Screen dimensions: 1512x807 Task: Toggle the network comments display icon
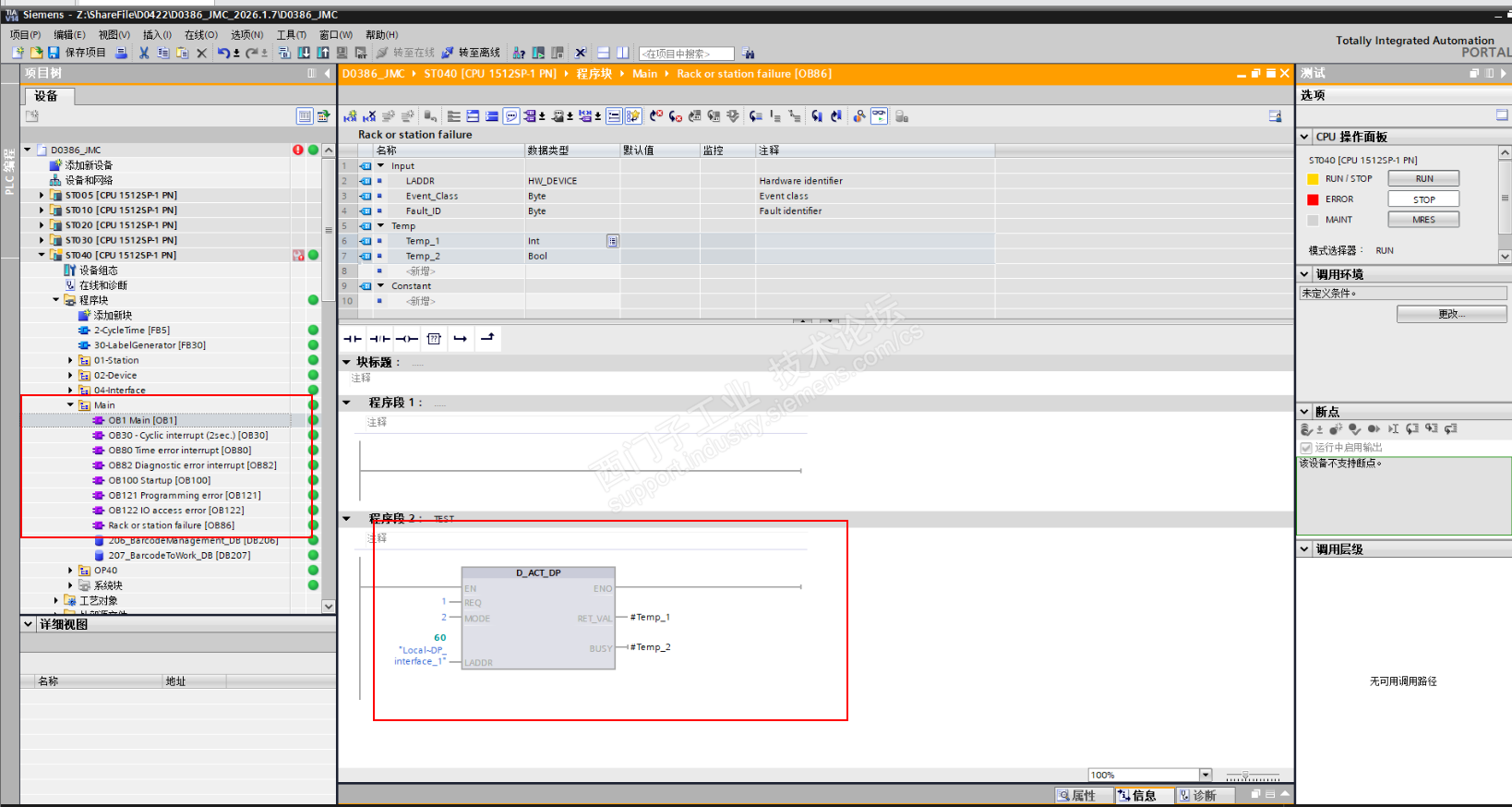pyautogui.click(x=614, y=116)
